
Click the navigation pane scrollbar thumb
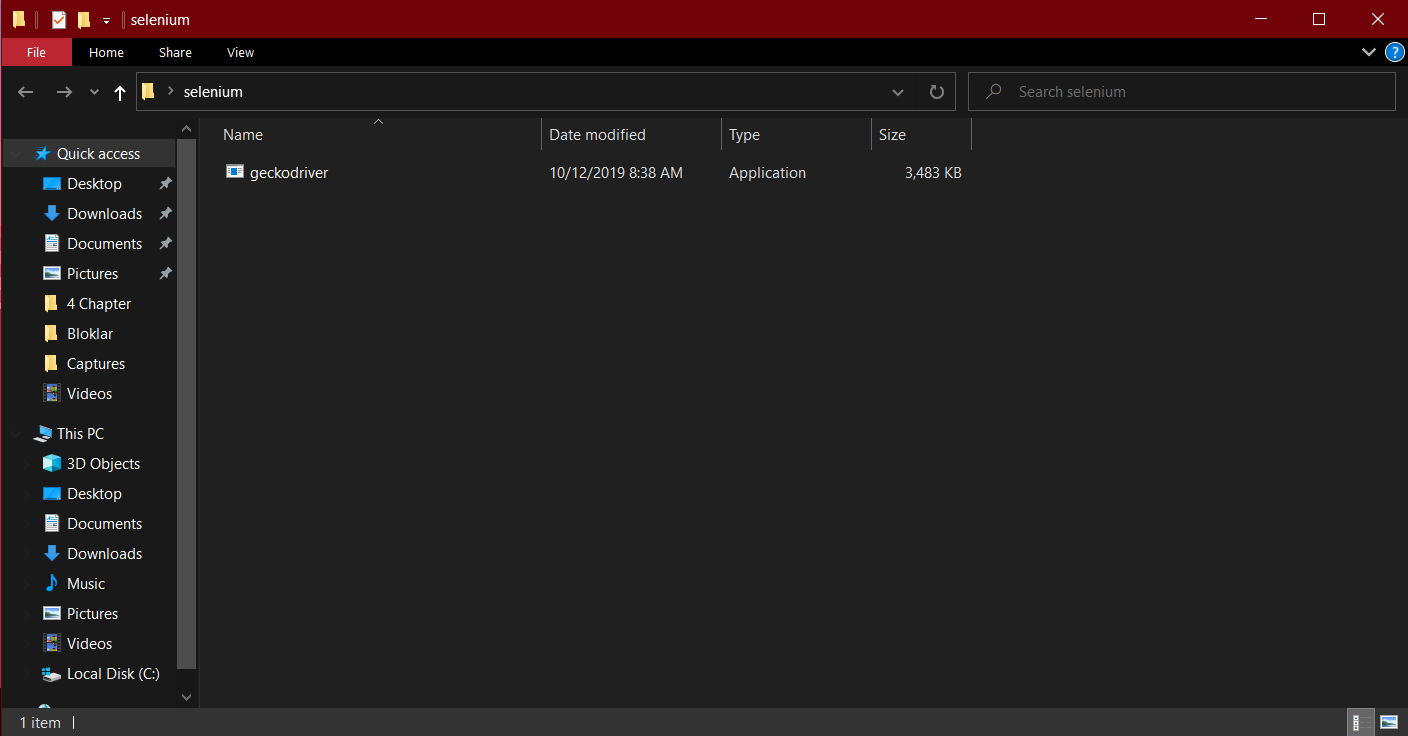pos(186,403)
